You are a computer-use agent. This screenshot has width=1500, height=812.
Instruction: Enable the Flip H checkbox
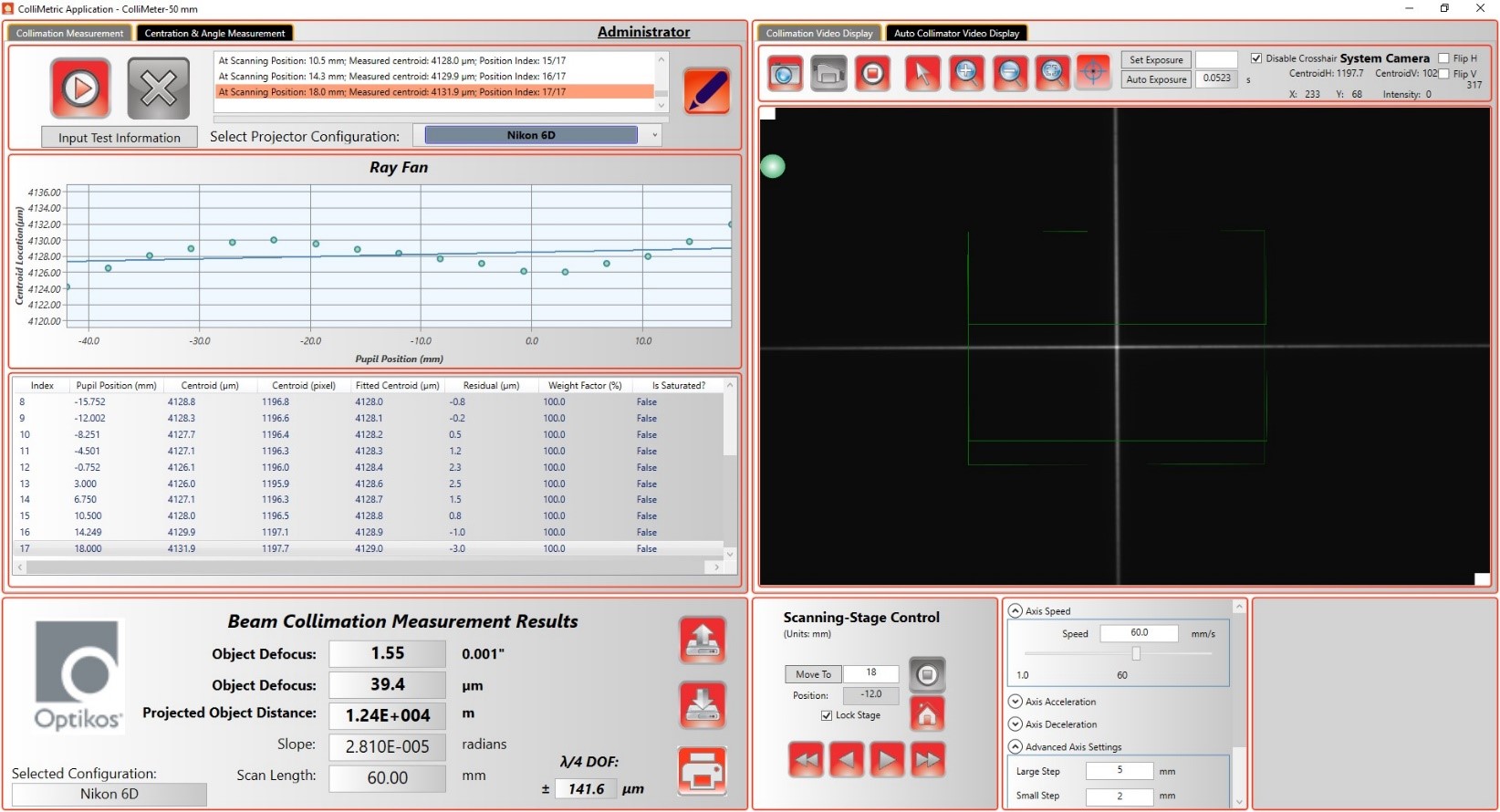(1443, 58)
